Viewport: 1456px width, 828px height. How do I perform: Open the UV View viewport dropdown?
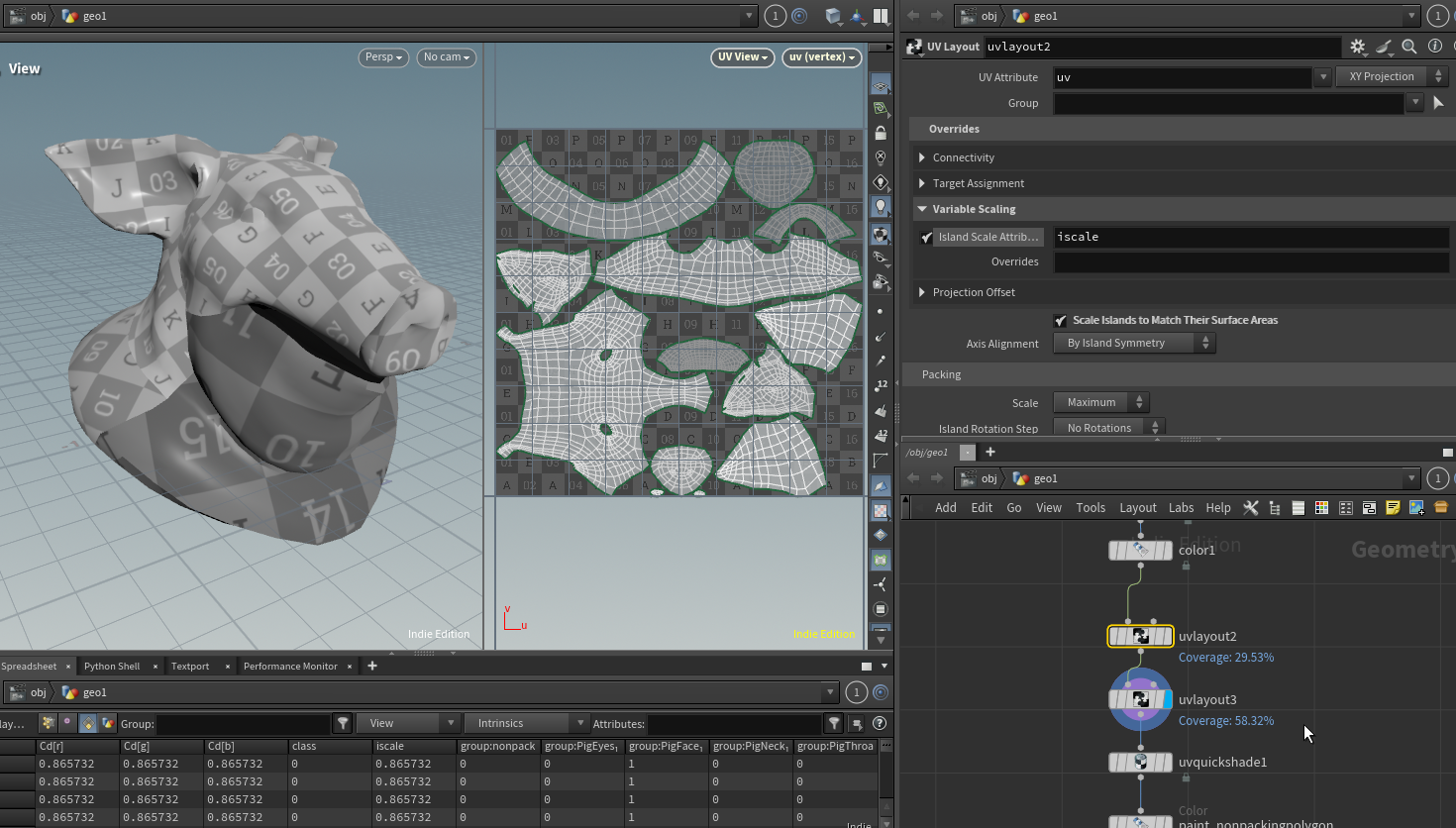point(743,57)
